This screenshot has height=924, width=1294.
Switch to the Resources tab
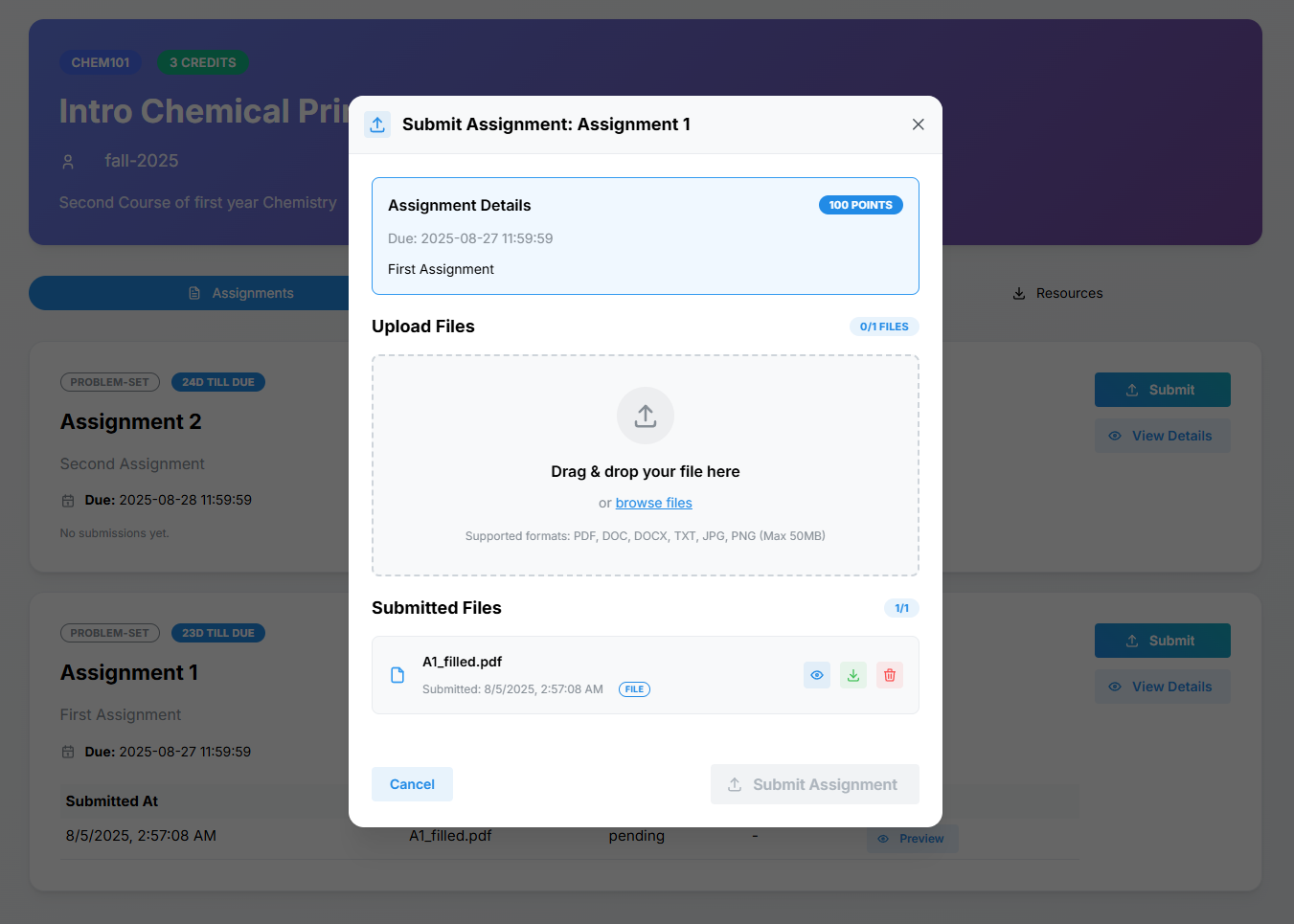point(1057,293)
